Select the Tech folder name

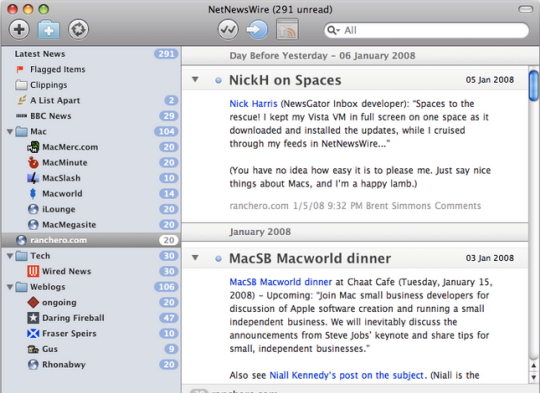[x=40, y=256]
